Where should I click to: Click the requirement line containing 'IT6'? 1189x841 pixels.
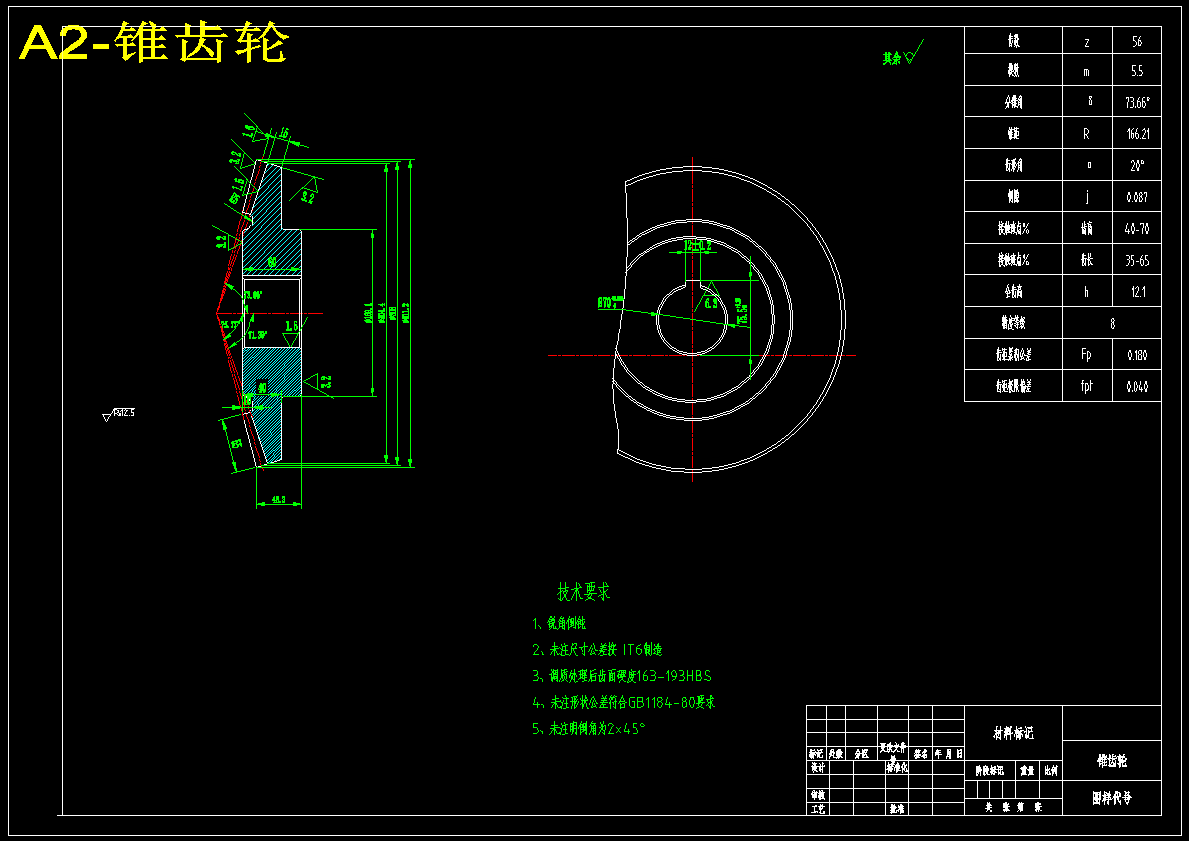pos(598,650)
